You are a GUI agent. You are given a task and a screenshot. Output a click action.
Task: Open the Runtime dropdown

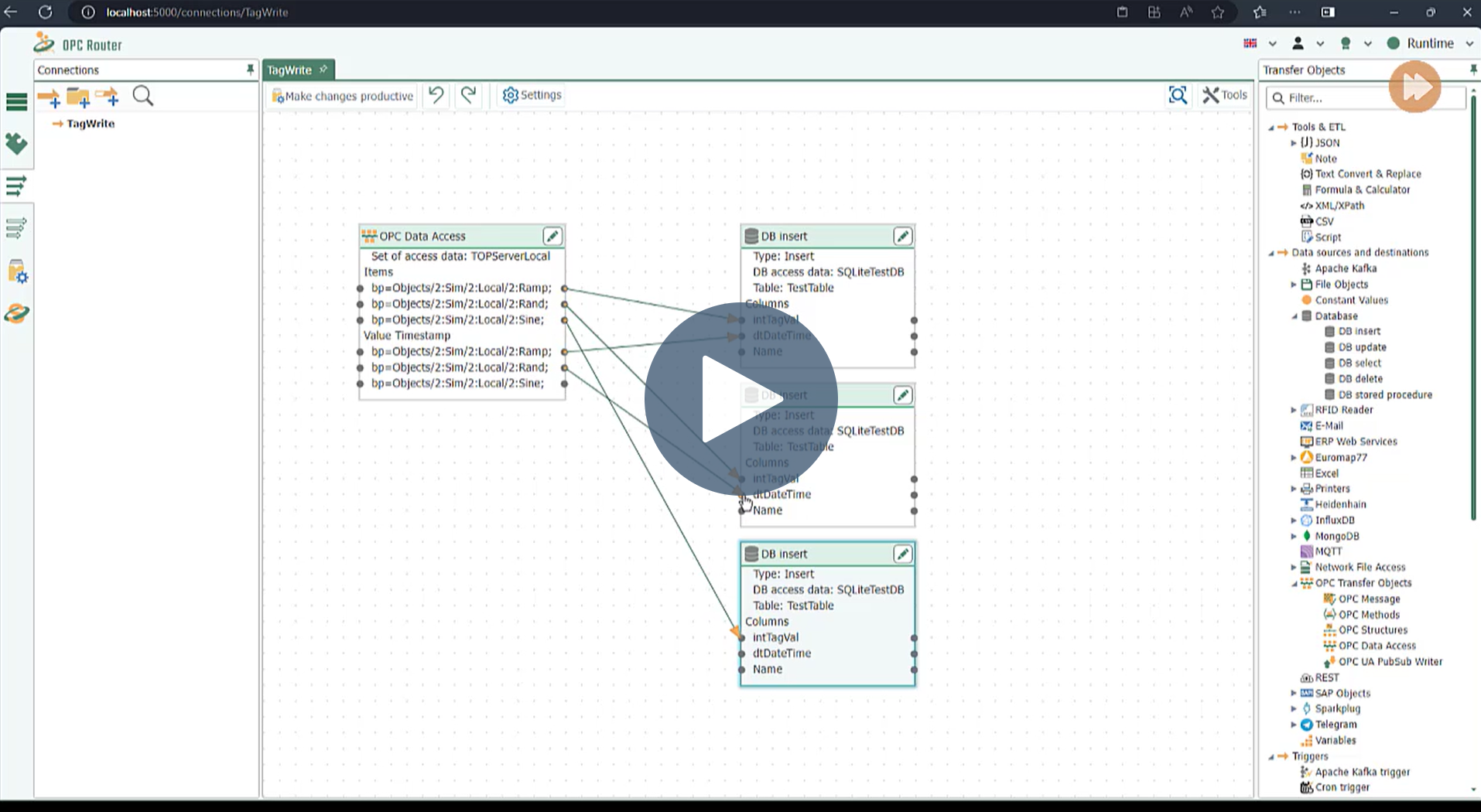click(x=1469, y=44)
